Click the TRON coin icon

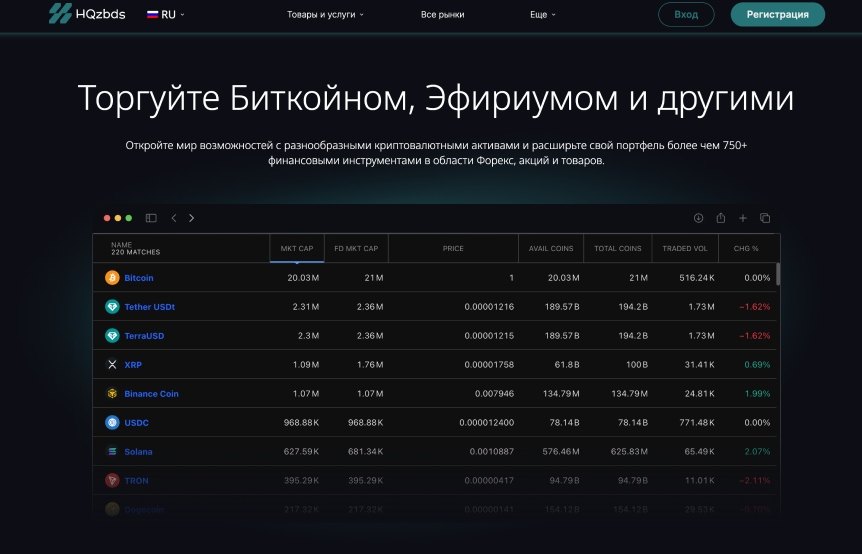(112, 480)
